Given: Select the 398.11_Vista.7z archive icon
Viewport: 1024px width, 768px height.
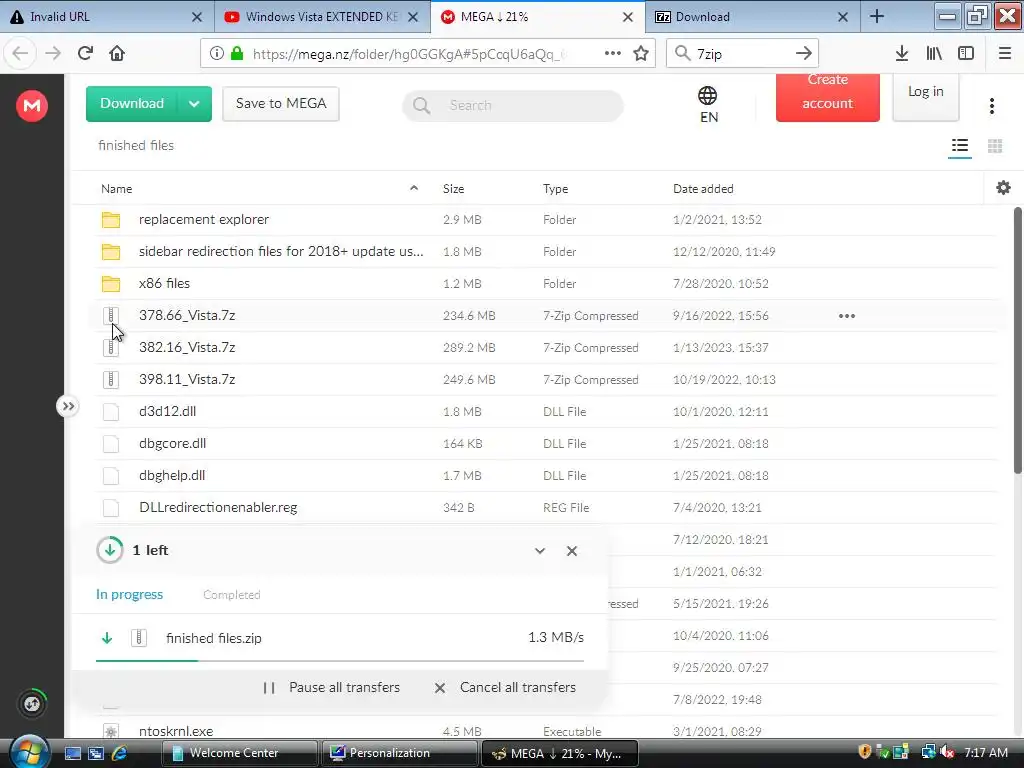Looking at the screenshot, I should point(111,379).
